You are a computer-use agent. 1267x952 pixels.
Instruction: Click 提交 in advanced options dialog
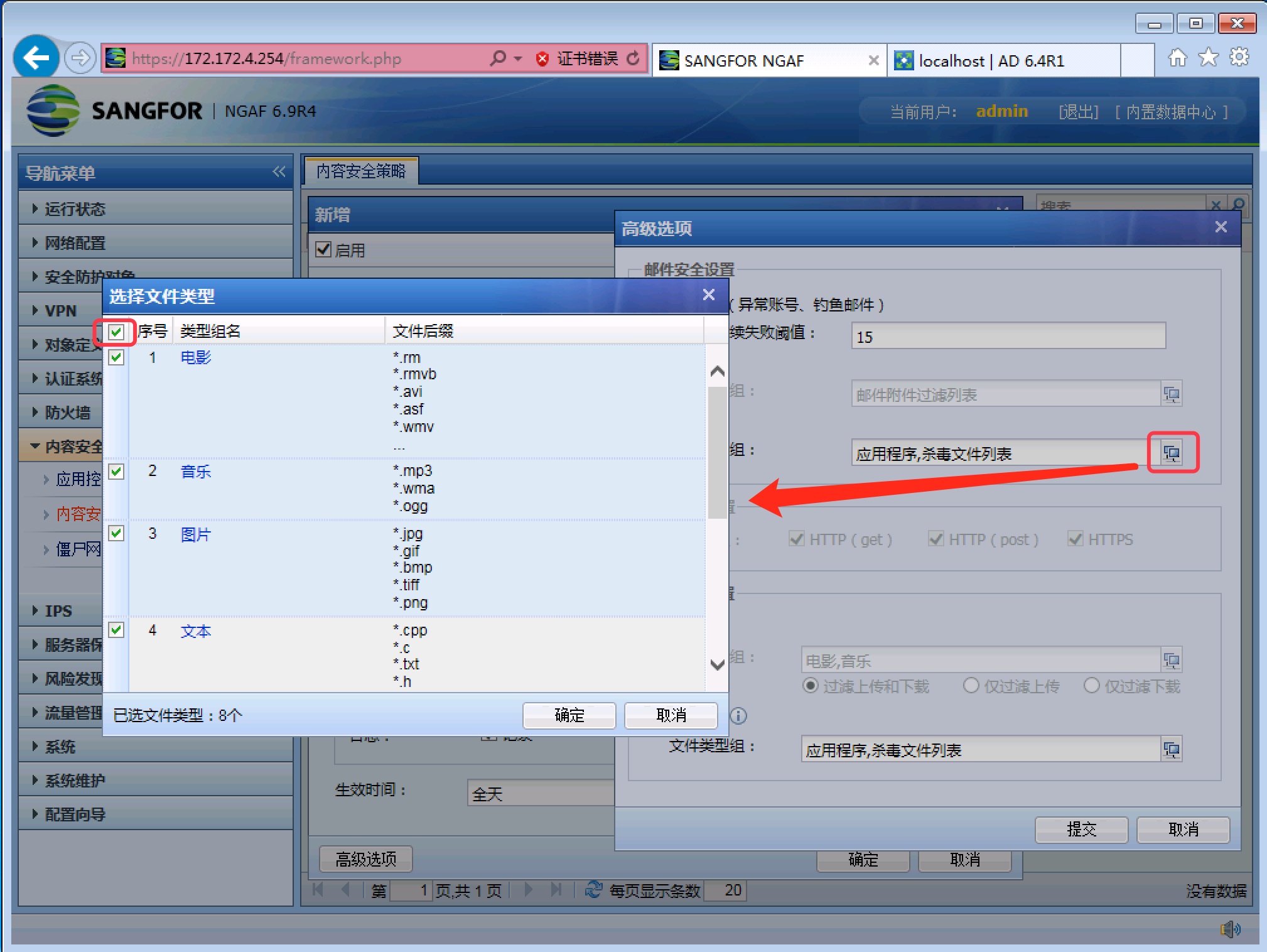pyautogui.click(x=1081, y=830)
